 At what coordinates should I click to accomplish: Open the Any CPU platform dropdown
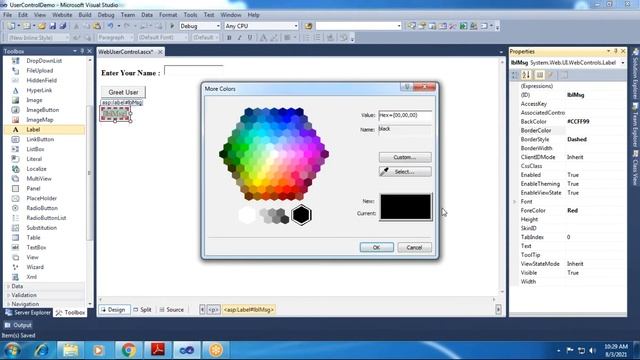296,26
